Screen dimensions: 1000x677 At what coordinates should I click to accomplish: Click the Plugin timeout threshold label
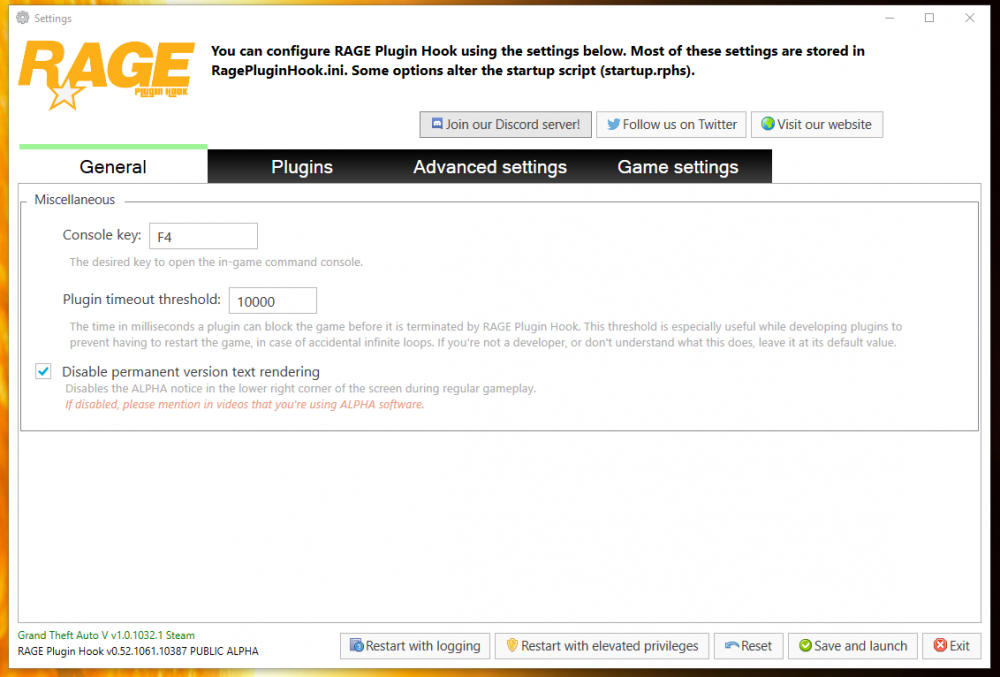(142, 299)
